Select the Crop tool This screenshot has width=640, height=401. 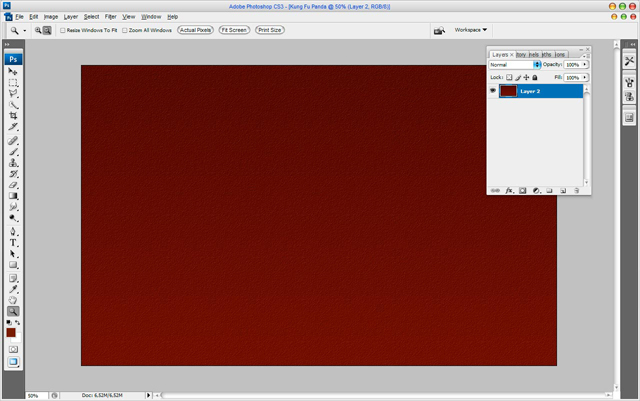click(13, 116)
